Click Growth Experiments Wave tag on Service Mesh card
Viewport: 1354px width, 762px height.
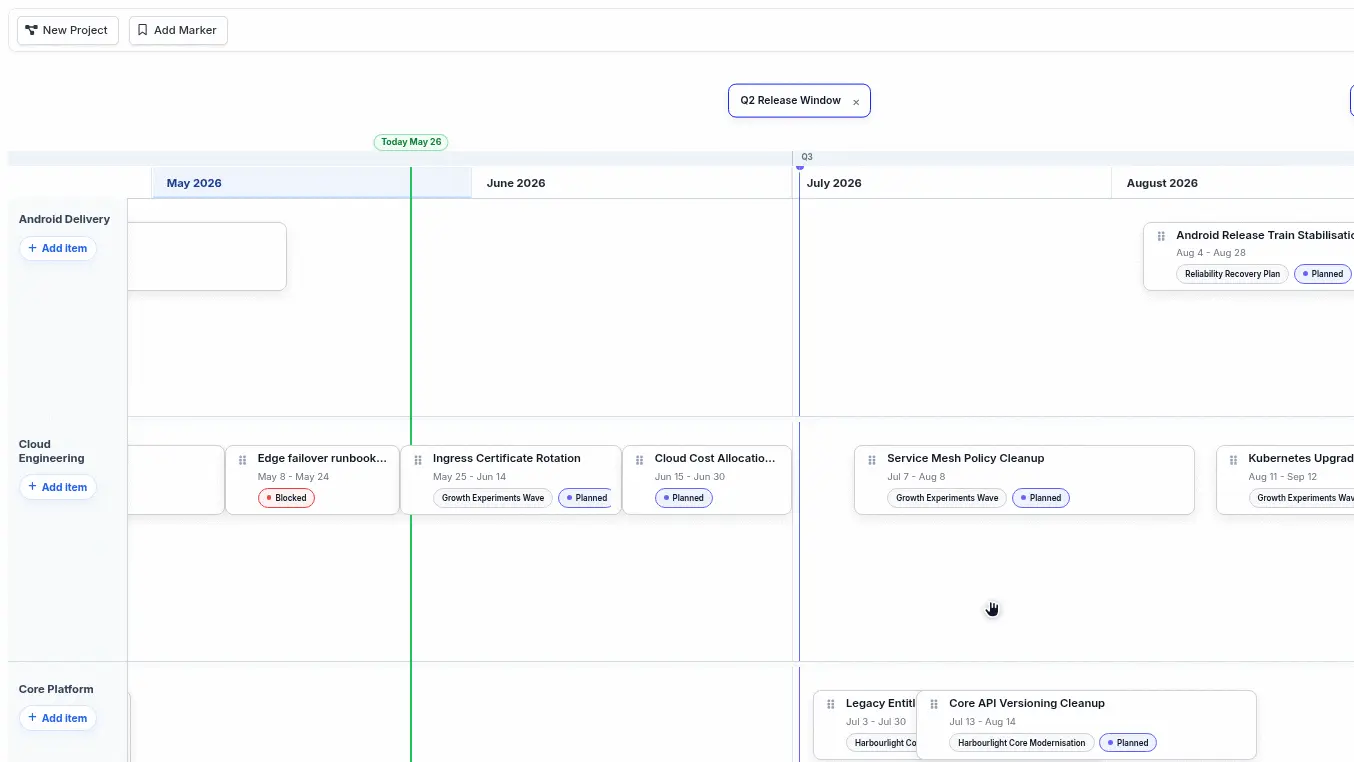coord(947,498)
